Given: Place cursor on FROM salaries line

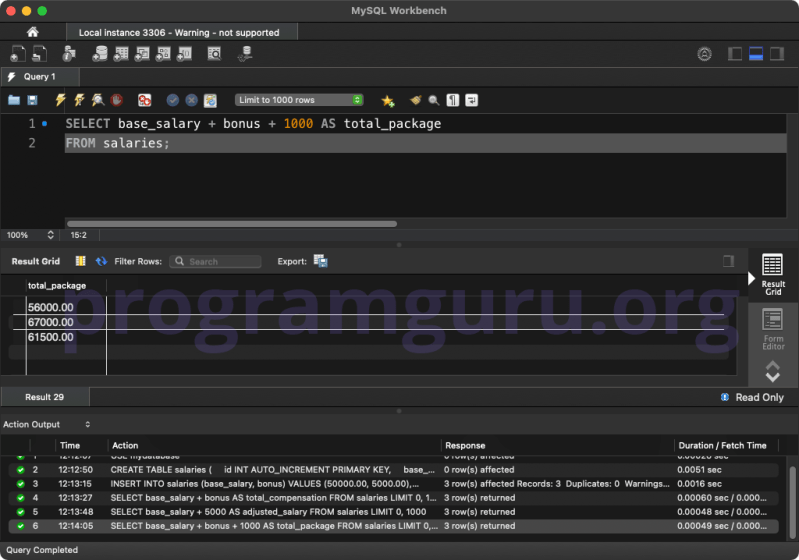Looking at the screenshot, I should 425,143.
